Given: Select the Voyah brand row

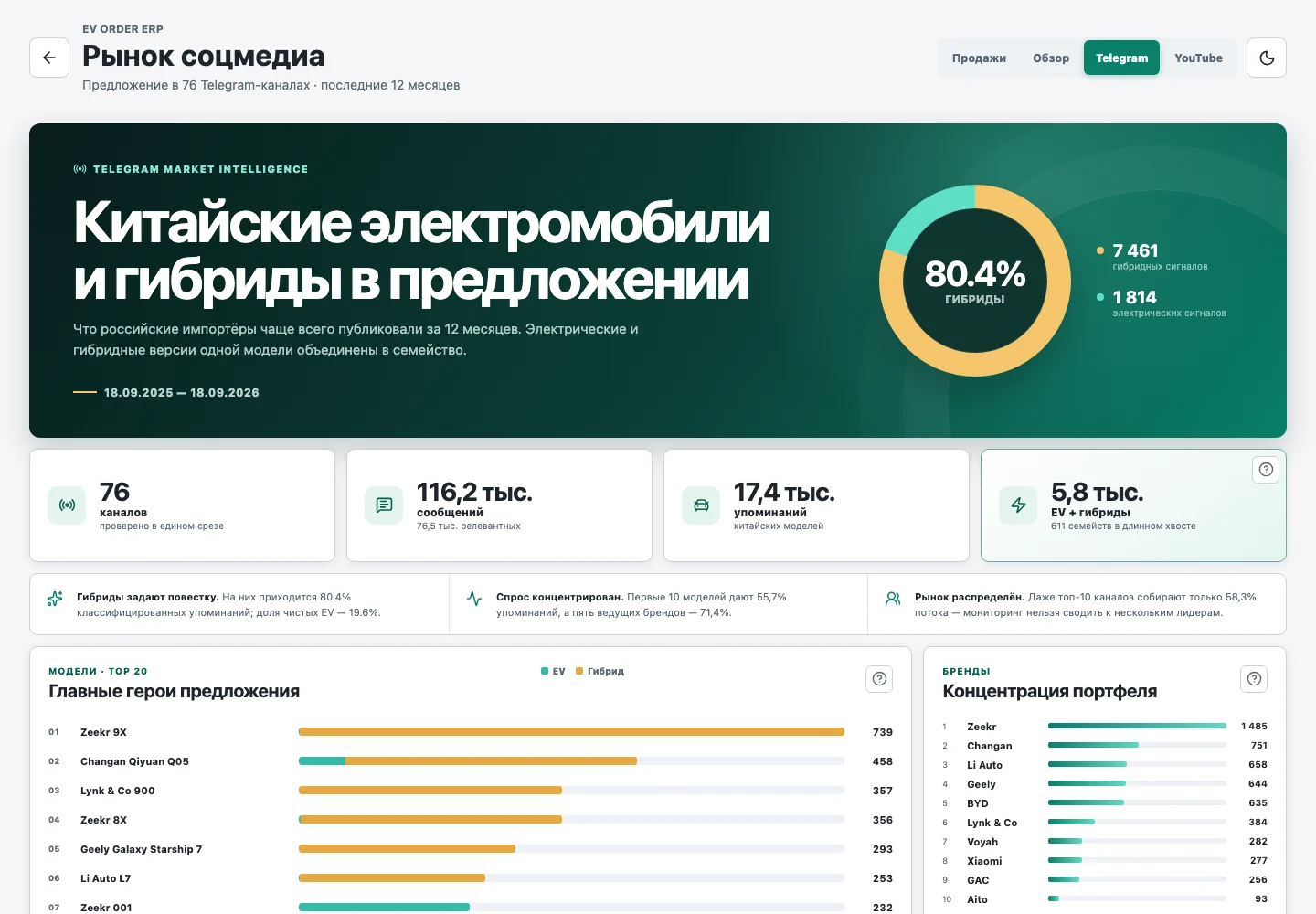Looking at the screenshot, I should point(1105,842).
